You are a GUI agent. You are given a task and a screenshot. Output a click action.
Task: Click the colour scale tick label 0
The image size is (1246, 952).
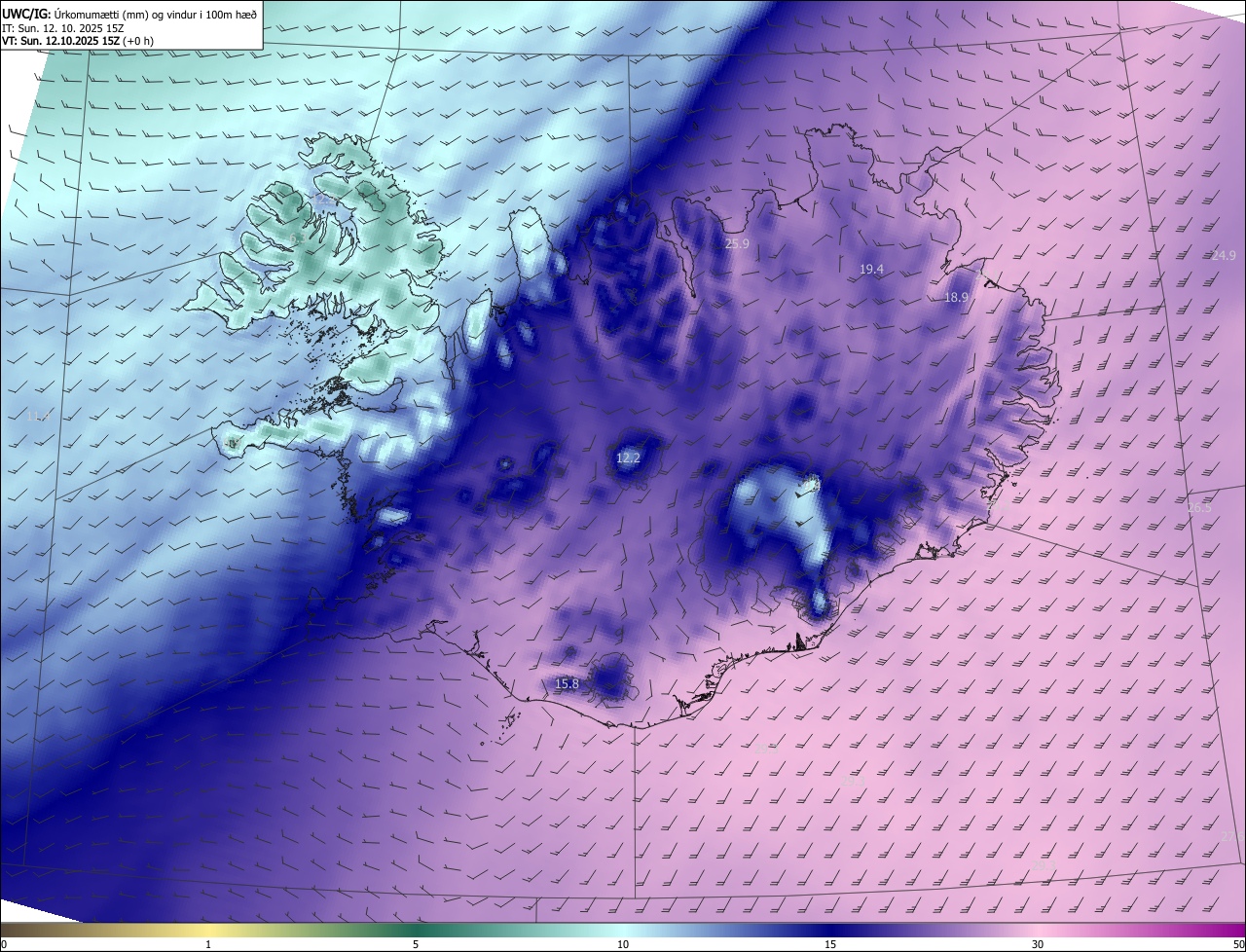coord(4,944)
